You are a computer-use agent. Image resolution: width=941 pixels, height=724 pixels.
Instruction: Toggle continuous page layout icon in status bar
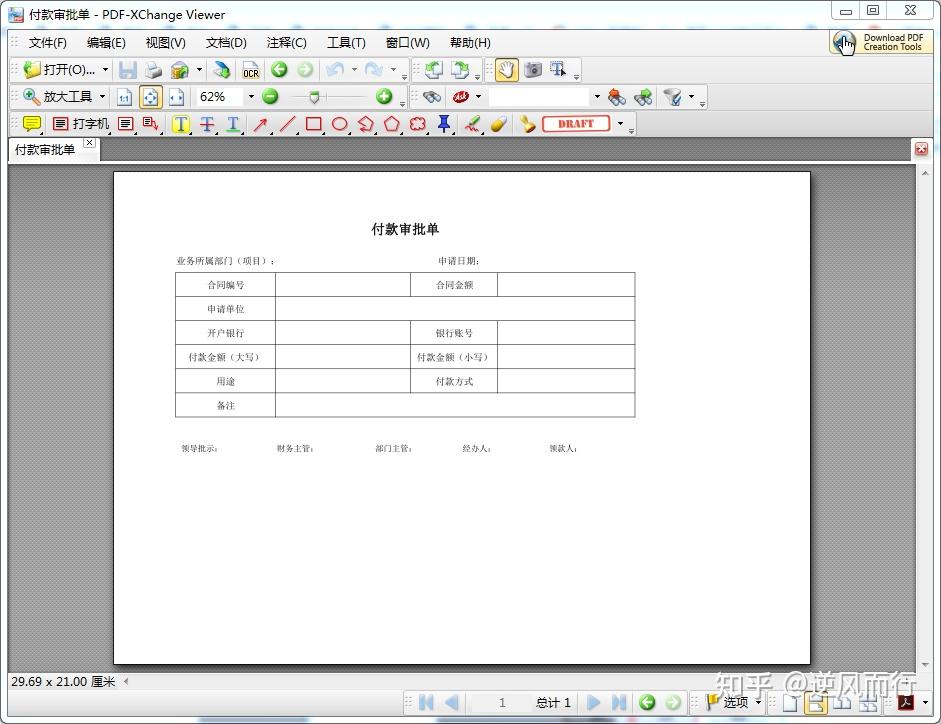click(x=816, y=702)
